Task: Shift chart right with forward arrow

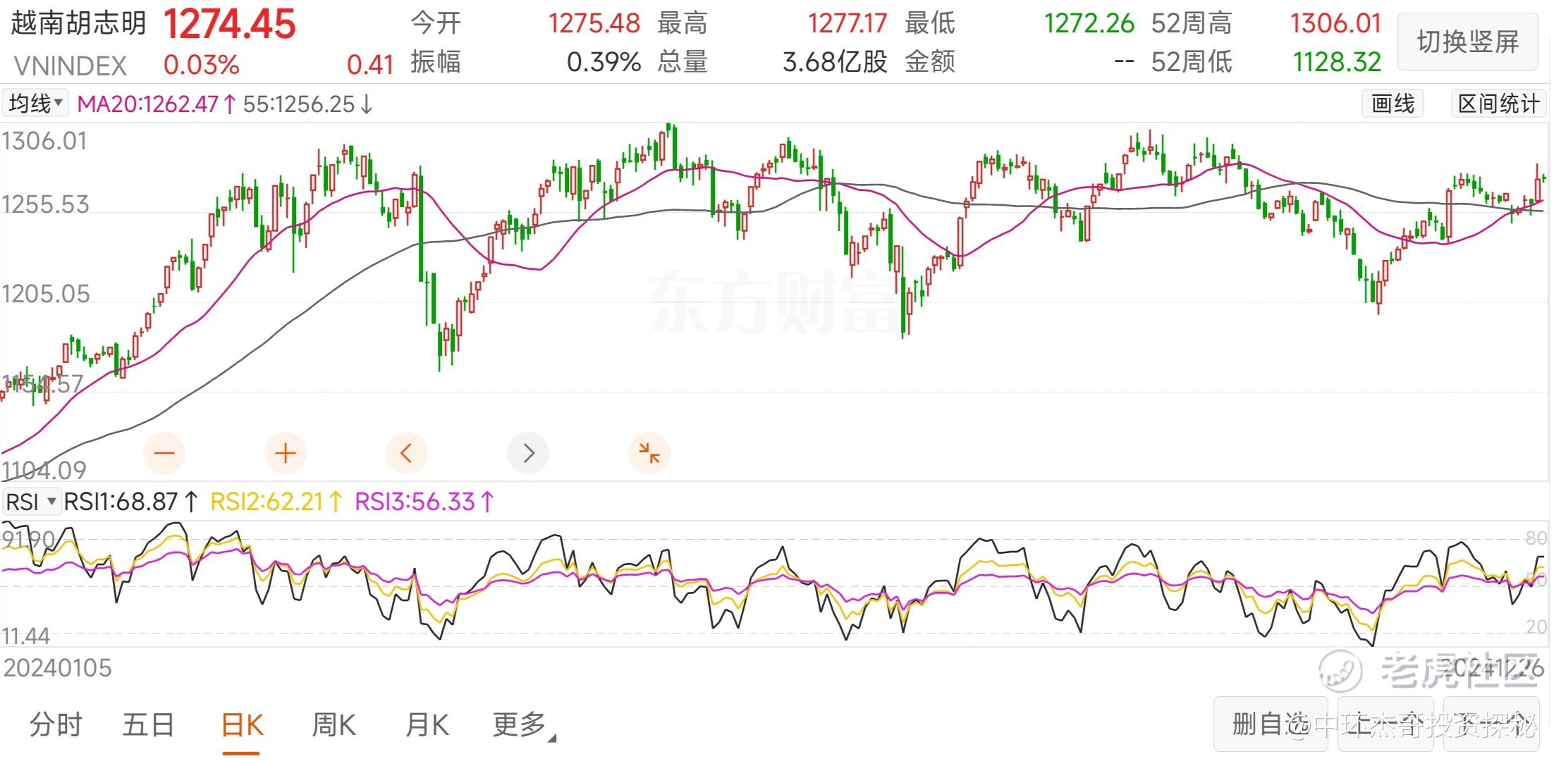Action: click(x=528, y=453)
